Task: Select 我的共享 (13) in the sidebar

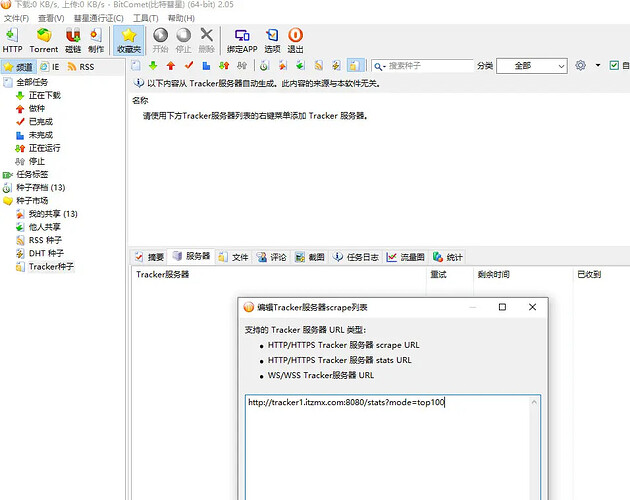Action: click(x=53, y=214)
